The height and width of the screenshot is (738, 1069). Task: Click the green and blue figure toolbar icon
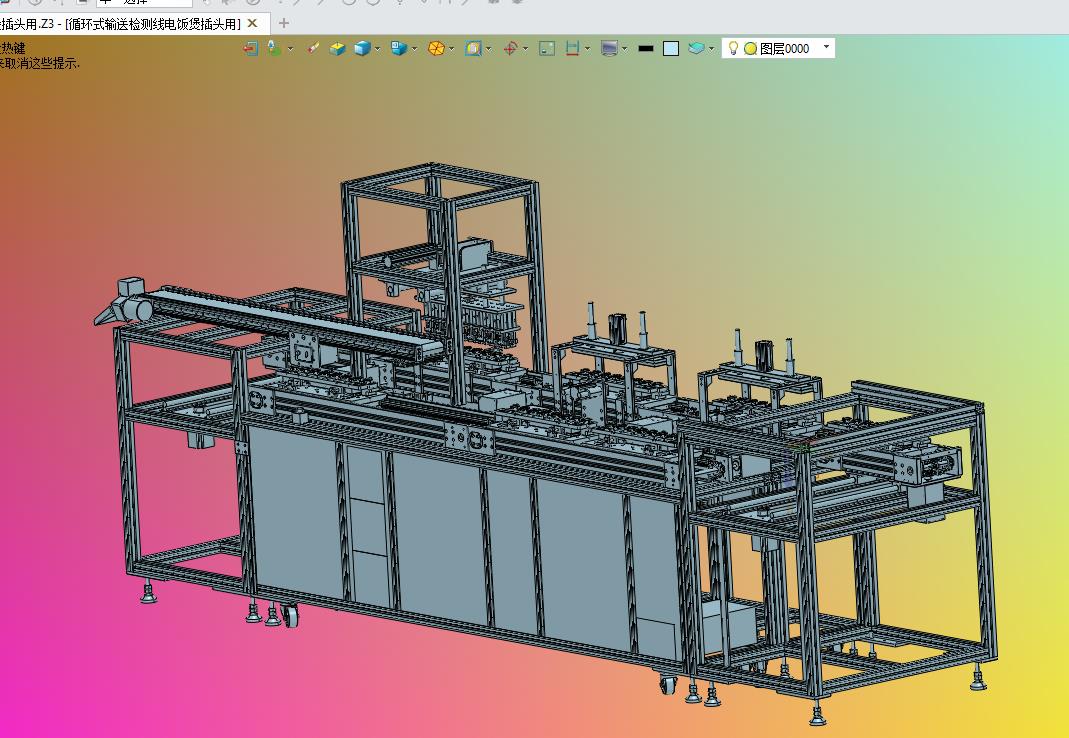[274, 48]
